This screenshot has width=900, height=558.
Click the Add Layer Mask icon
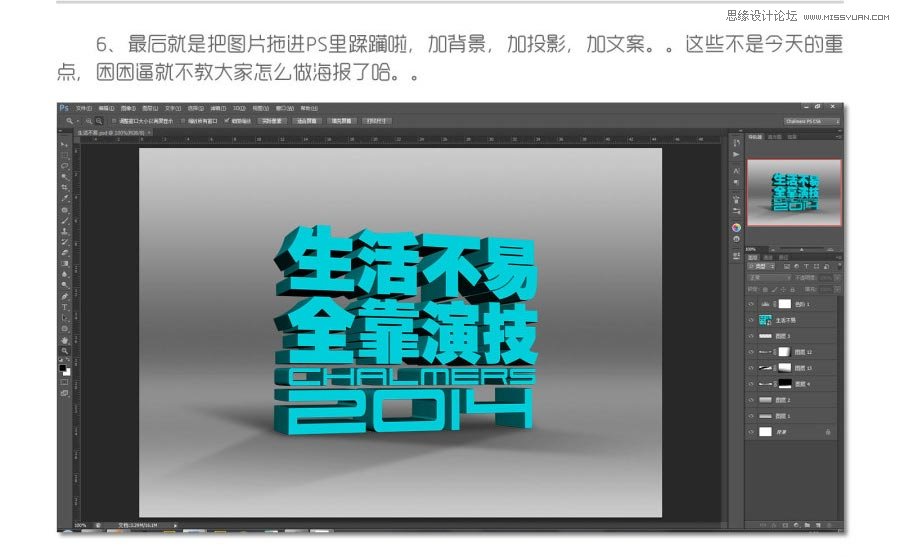[785, 525]
